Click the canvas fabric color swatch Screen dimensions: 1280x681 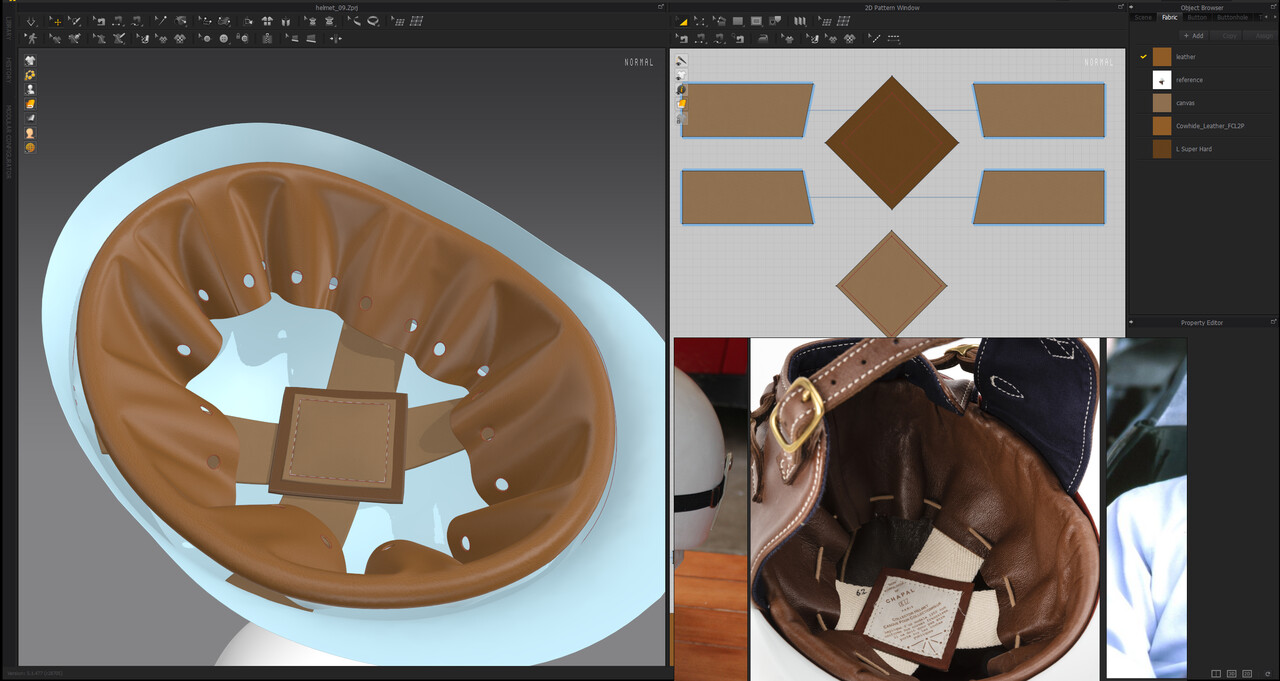coord(1162,103)
